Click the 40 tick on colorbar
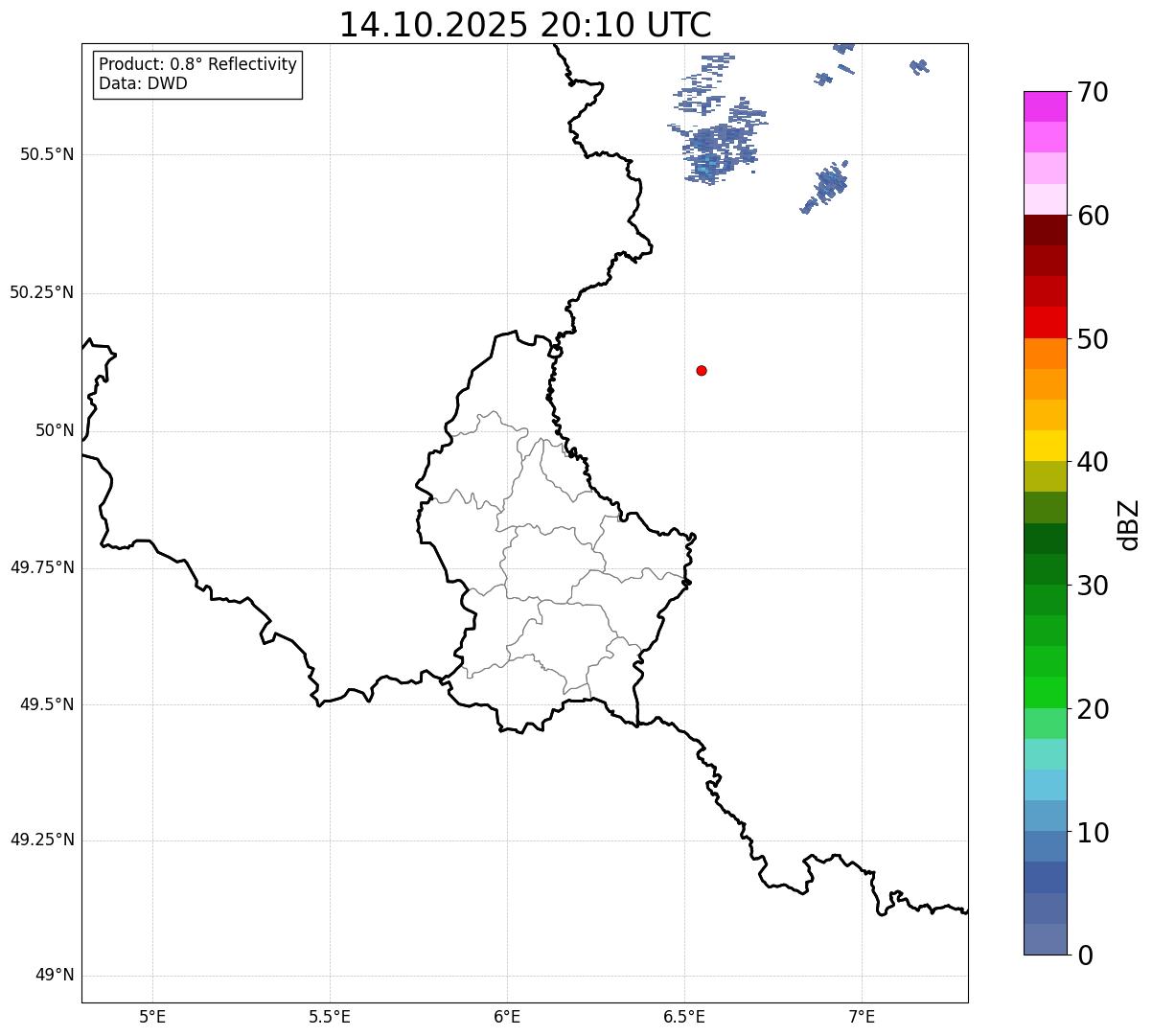Image resolution: width=1152 pixels, height=1036 pixels. tap(1093, 462)
